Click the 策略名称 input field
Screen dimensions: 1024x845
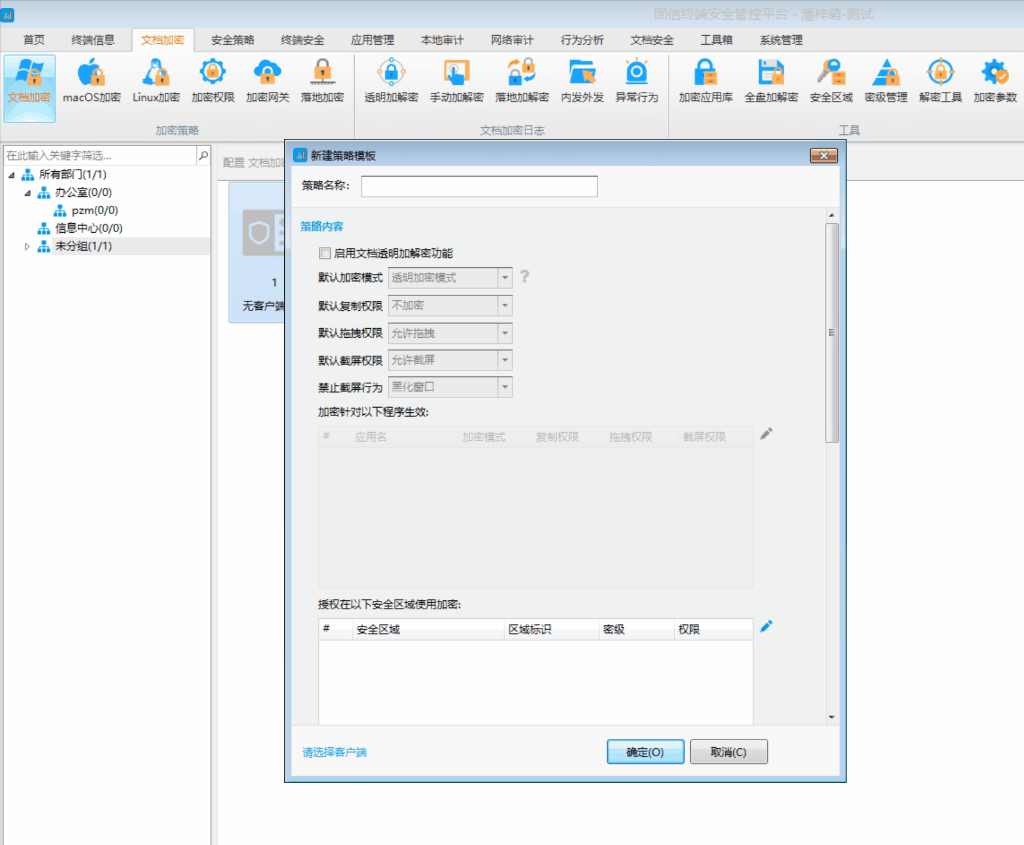pos(479,187)
